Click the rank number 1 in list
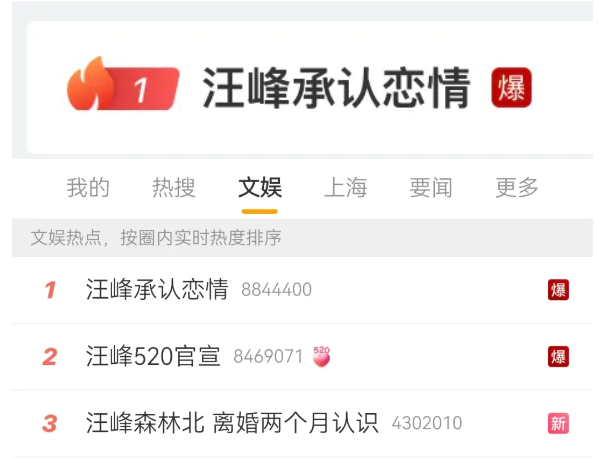Viewport: 607px width, 458px height. (x=50, y=290)
